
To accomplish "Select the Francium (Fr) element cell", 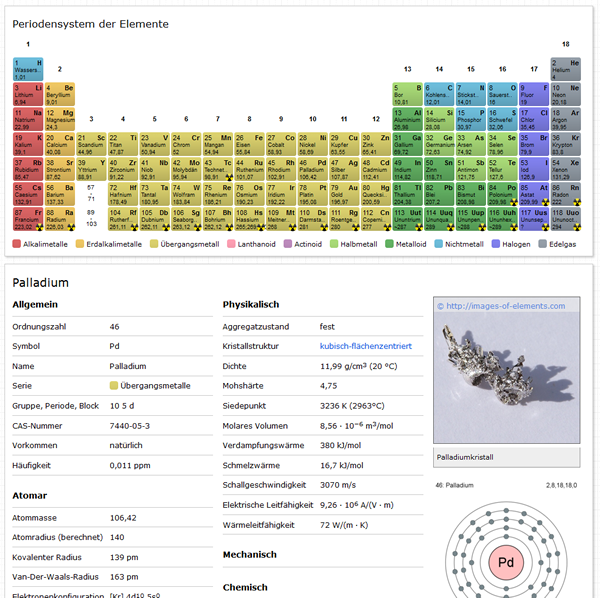I will click(x=28, y=219).
